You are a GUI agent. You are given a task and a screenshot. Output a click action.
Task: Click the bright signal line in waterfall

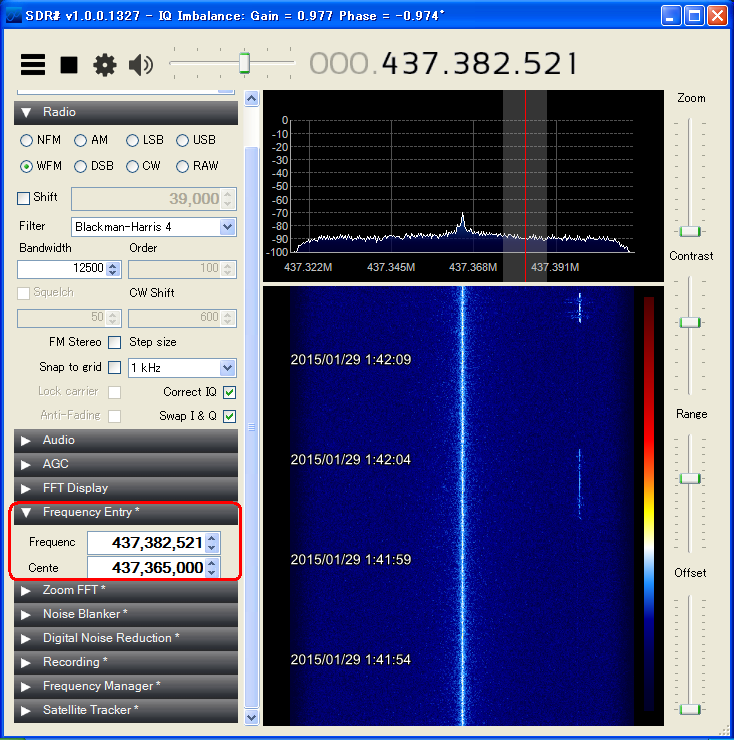point(463,505)
